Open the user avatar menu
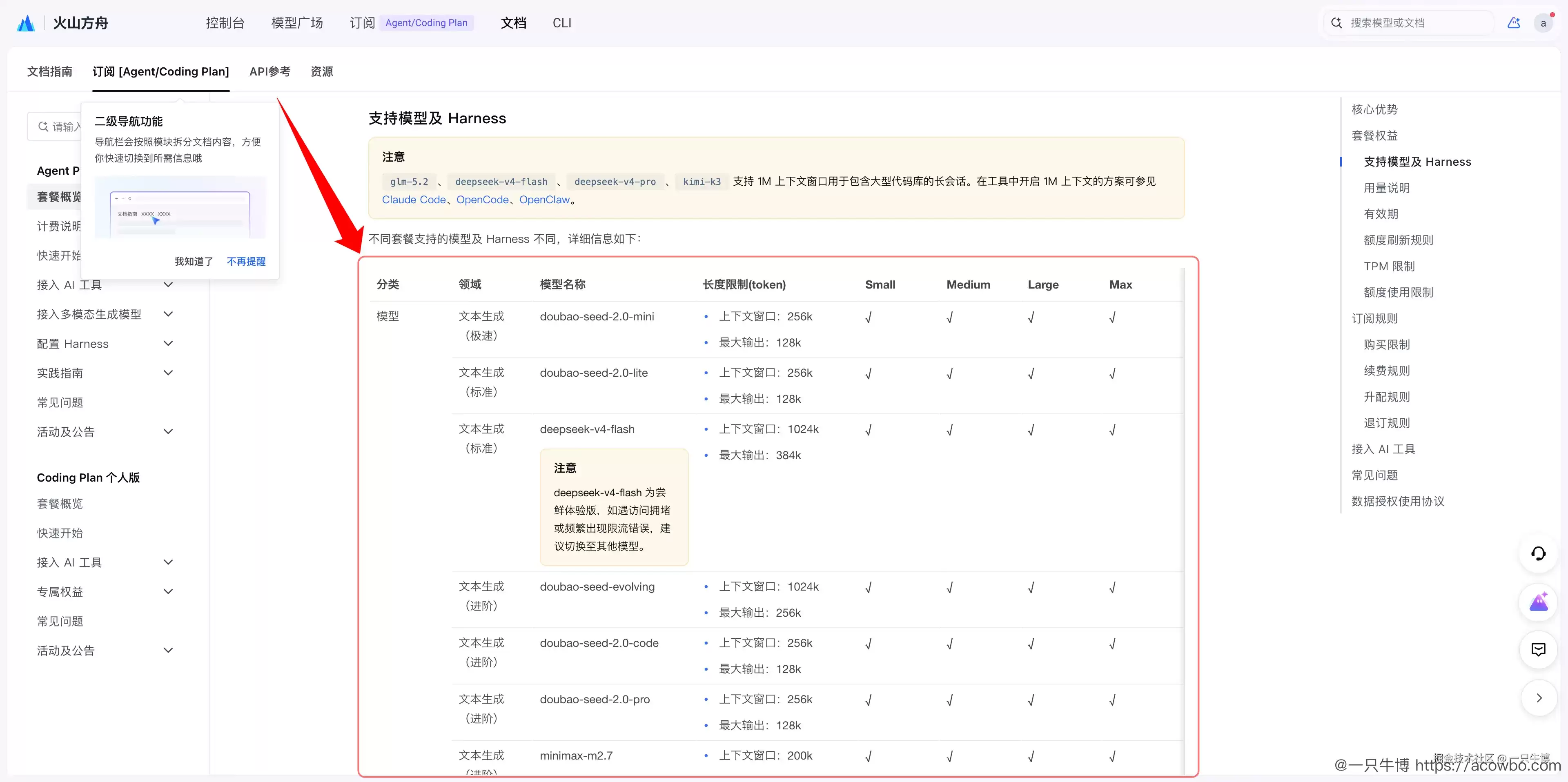Image resolution: width=1568 pixels, height=782 pixels. (x=1543, y=23)
